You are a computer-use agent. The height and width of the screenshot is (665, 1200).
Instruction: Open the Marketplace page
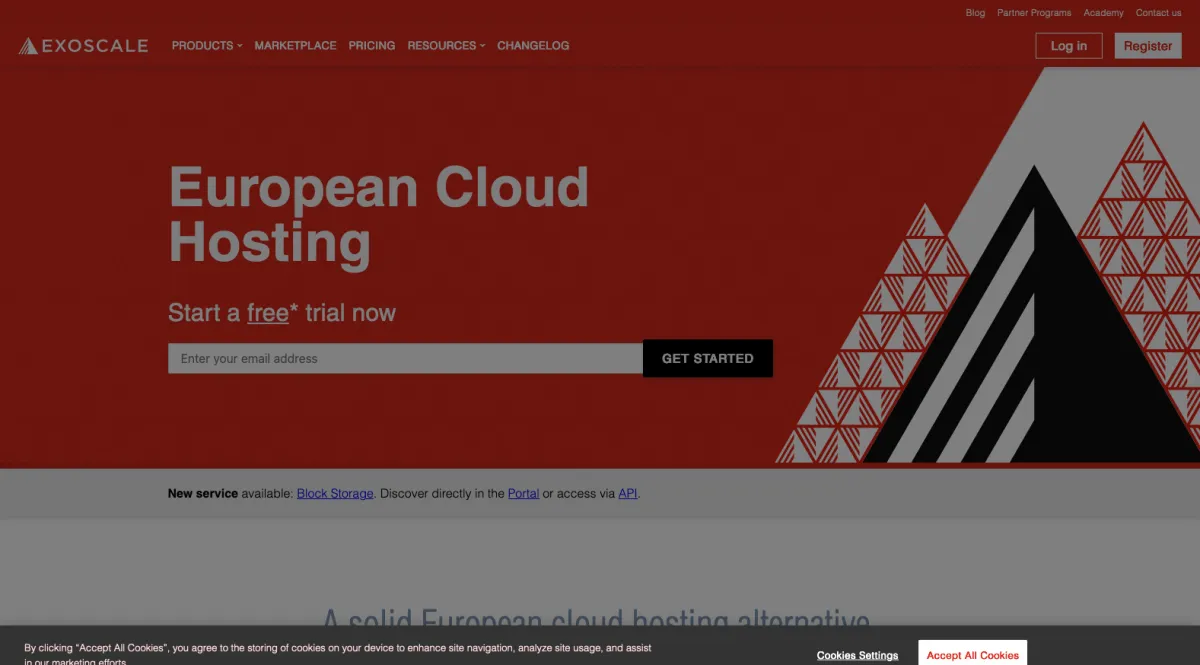point(295,46)
